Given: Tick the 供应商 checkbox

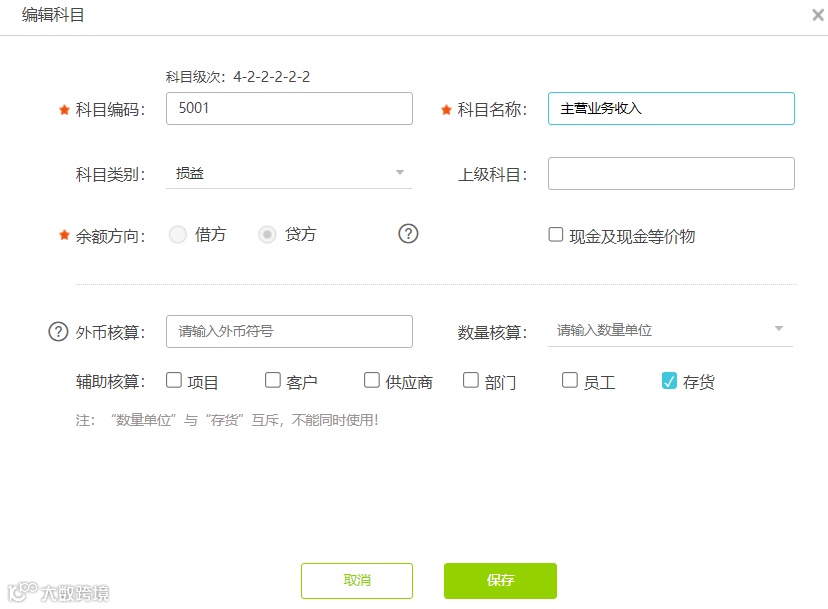Looking at the screenshot, I should coord(372,380).
